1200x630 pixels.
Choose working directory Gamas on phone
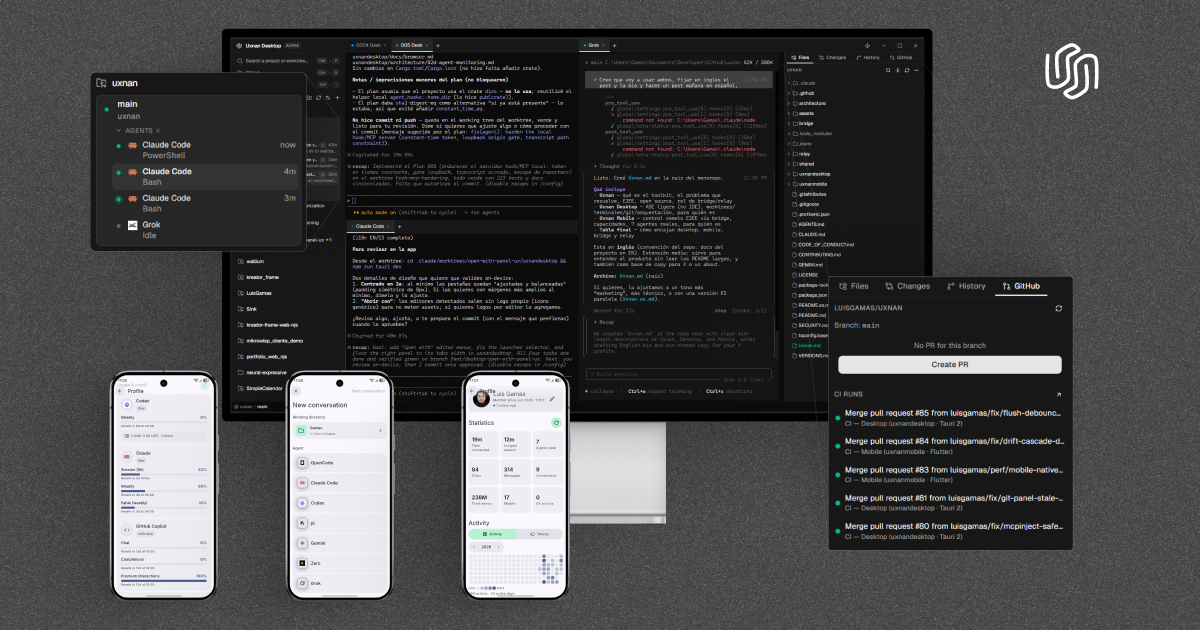pos(340,430)
